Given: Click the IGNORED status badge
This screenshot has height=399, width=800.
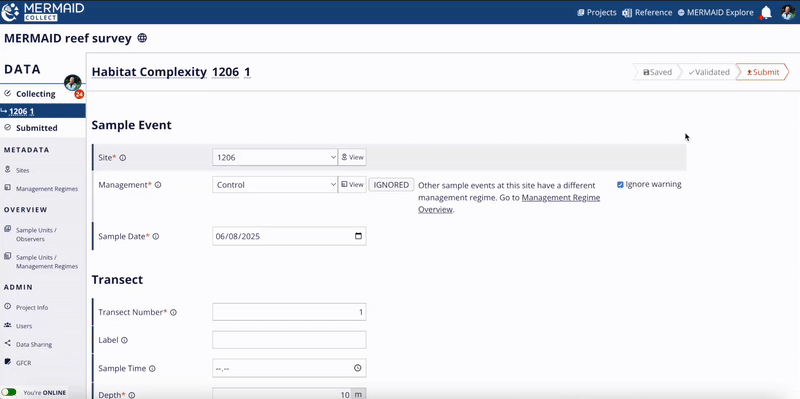Looking at the screenshot, I should coord(391,185).
